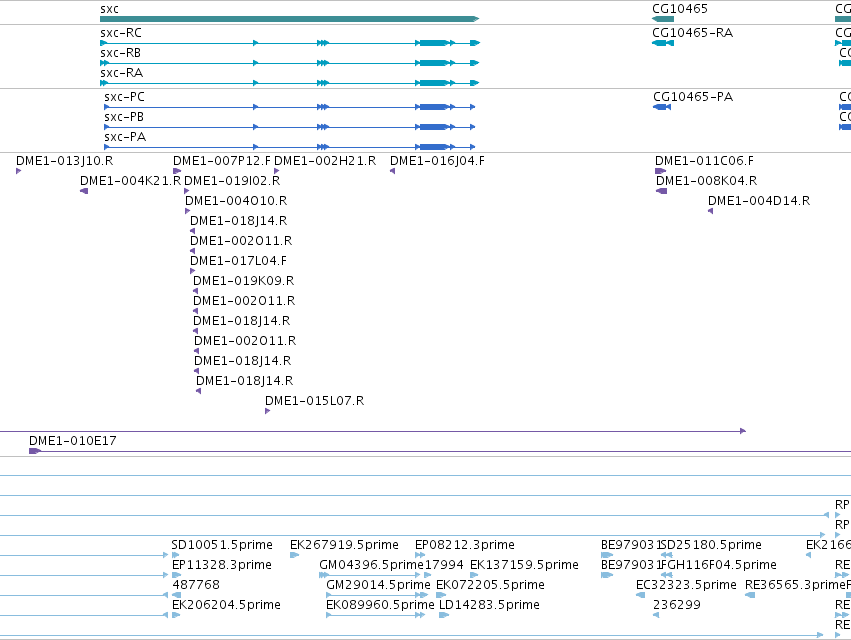
Task: Click the SD10051.5prime EST label
Action: [x=222, y=545]
